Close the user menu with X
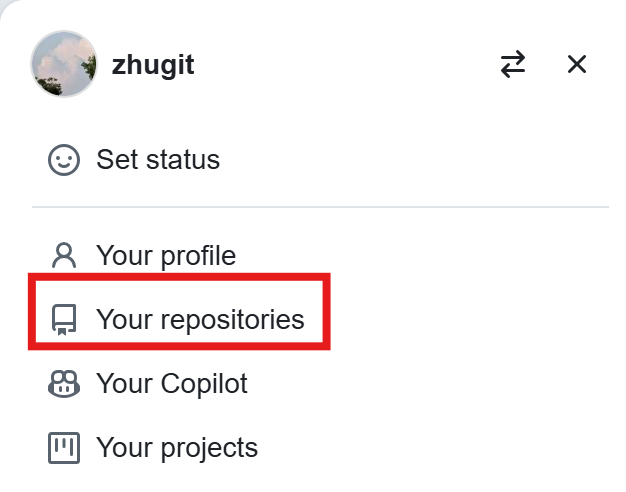 tap(577, 64)
